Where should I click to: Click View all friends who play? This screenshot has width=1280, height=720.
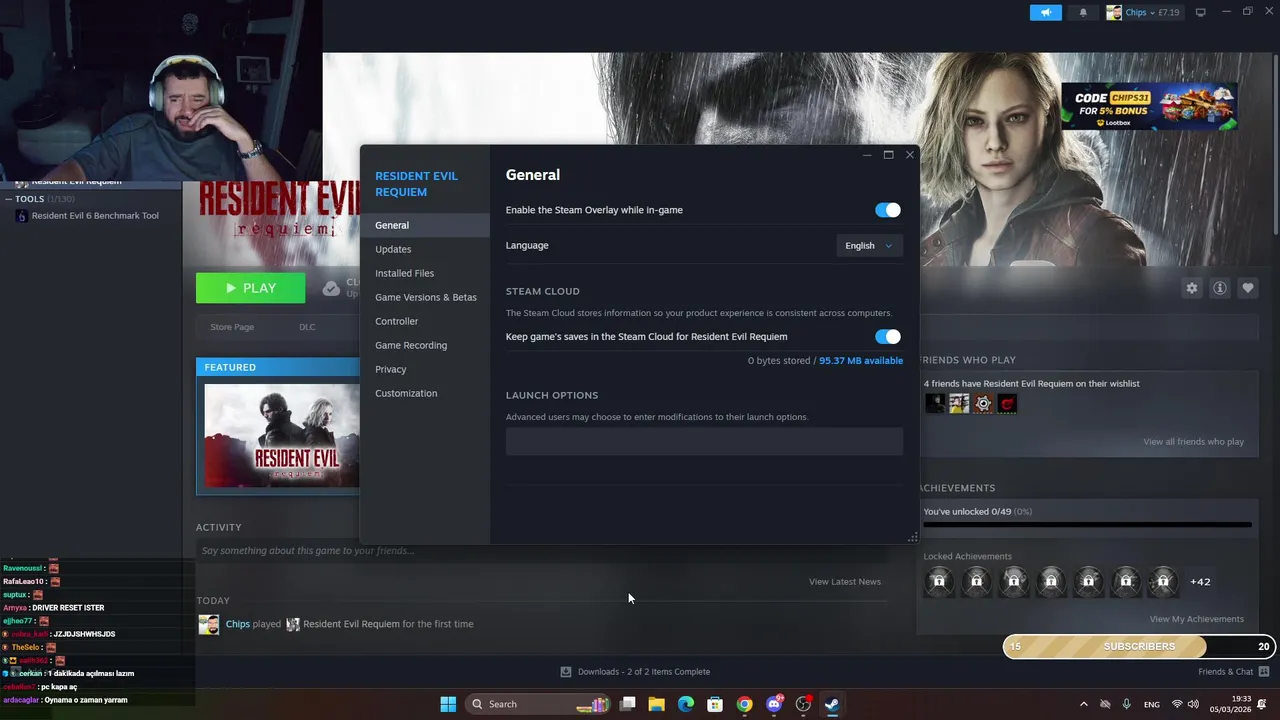tap(1193, 442)
